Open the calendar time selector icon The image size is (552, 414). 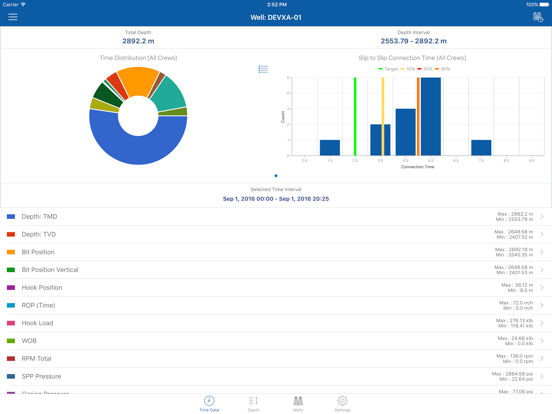coord(538,17)
